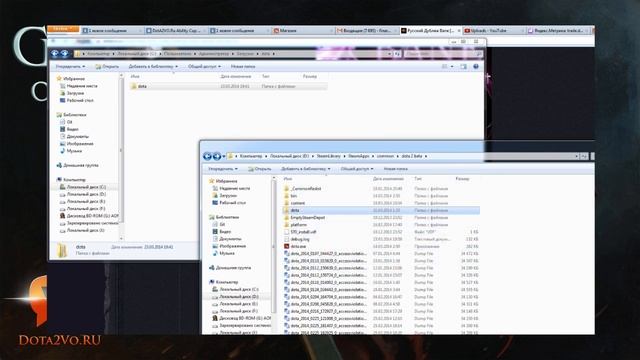
Task: Select dump file dota_2014_0208 in front window
Action: point(325,304)
